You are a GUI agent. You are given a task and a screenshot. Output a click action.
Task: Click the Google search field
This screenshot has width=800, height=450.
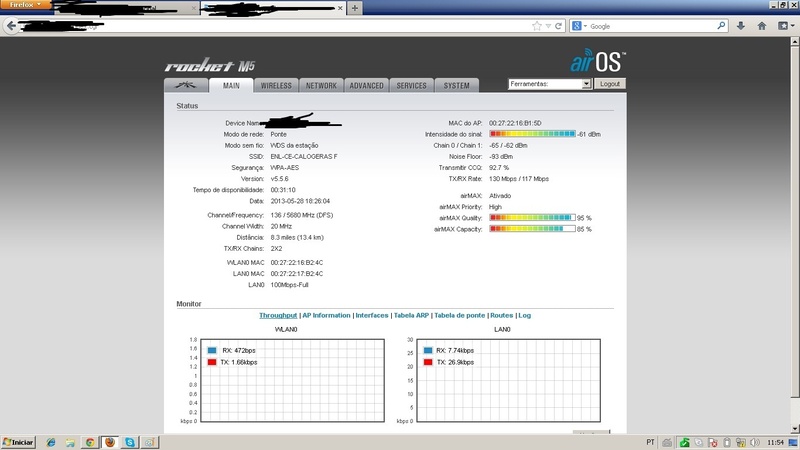[x=652, y=26]
